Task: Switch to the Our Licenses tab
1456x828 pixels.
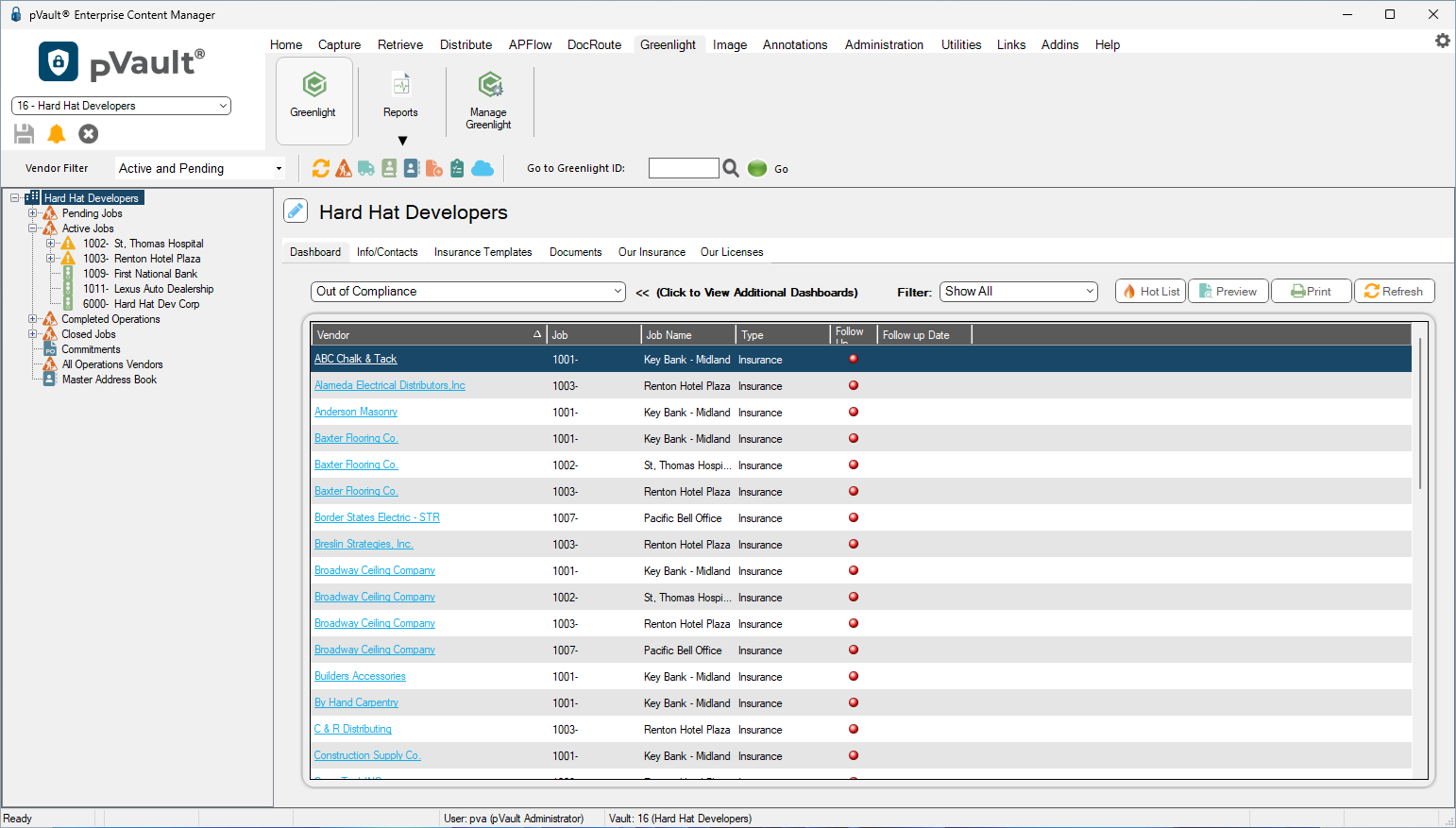Action: point(732,252)
